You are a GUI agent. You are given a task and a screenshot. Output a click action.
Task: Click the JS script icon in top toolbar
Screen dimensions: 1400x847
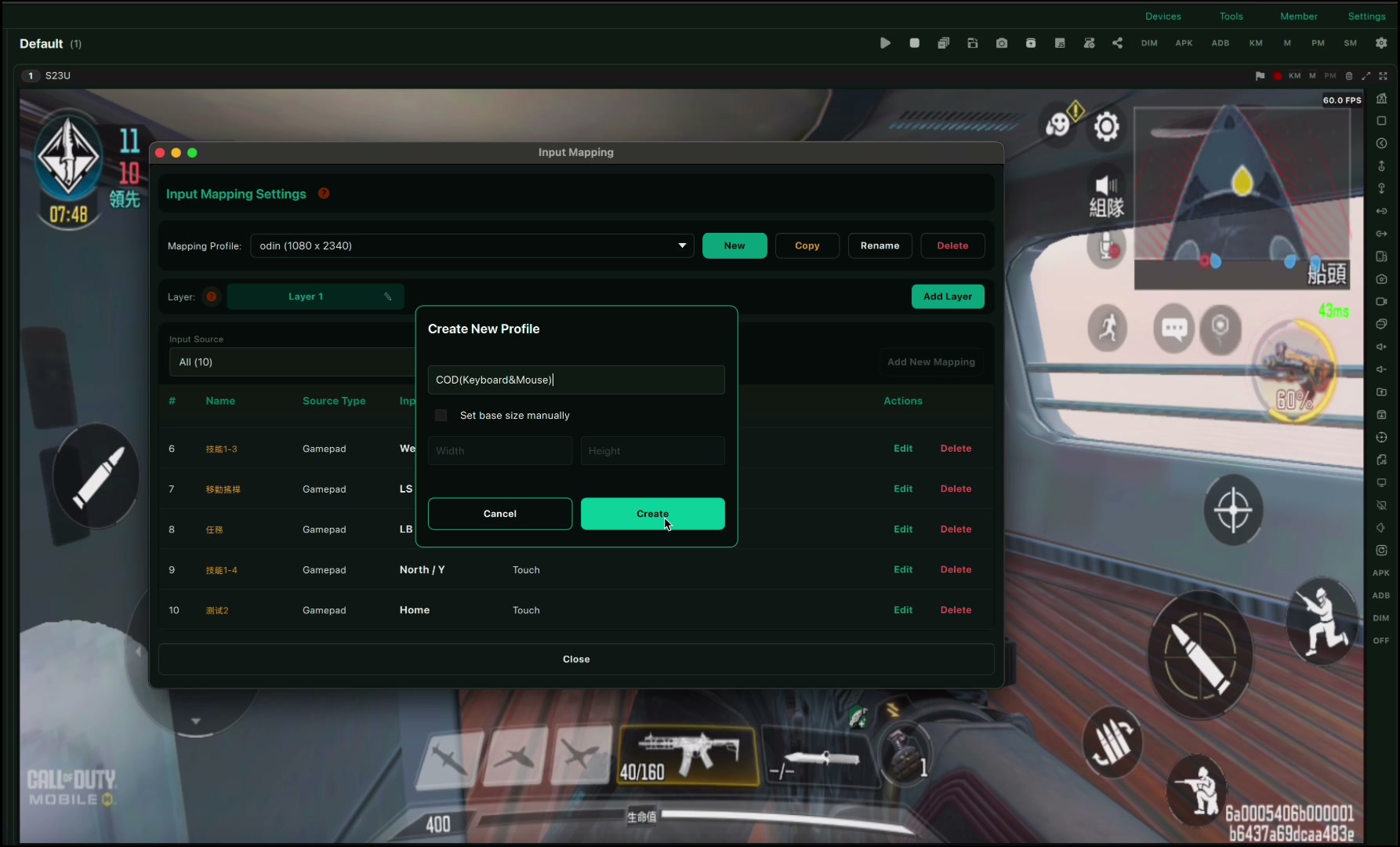[x=1060, y=43]
